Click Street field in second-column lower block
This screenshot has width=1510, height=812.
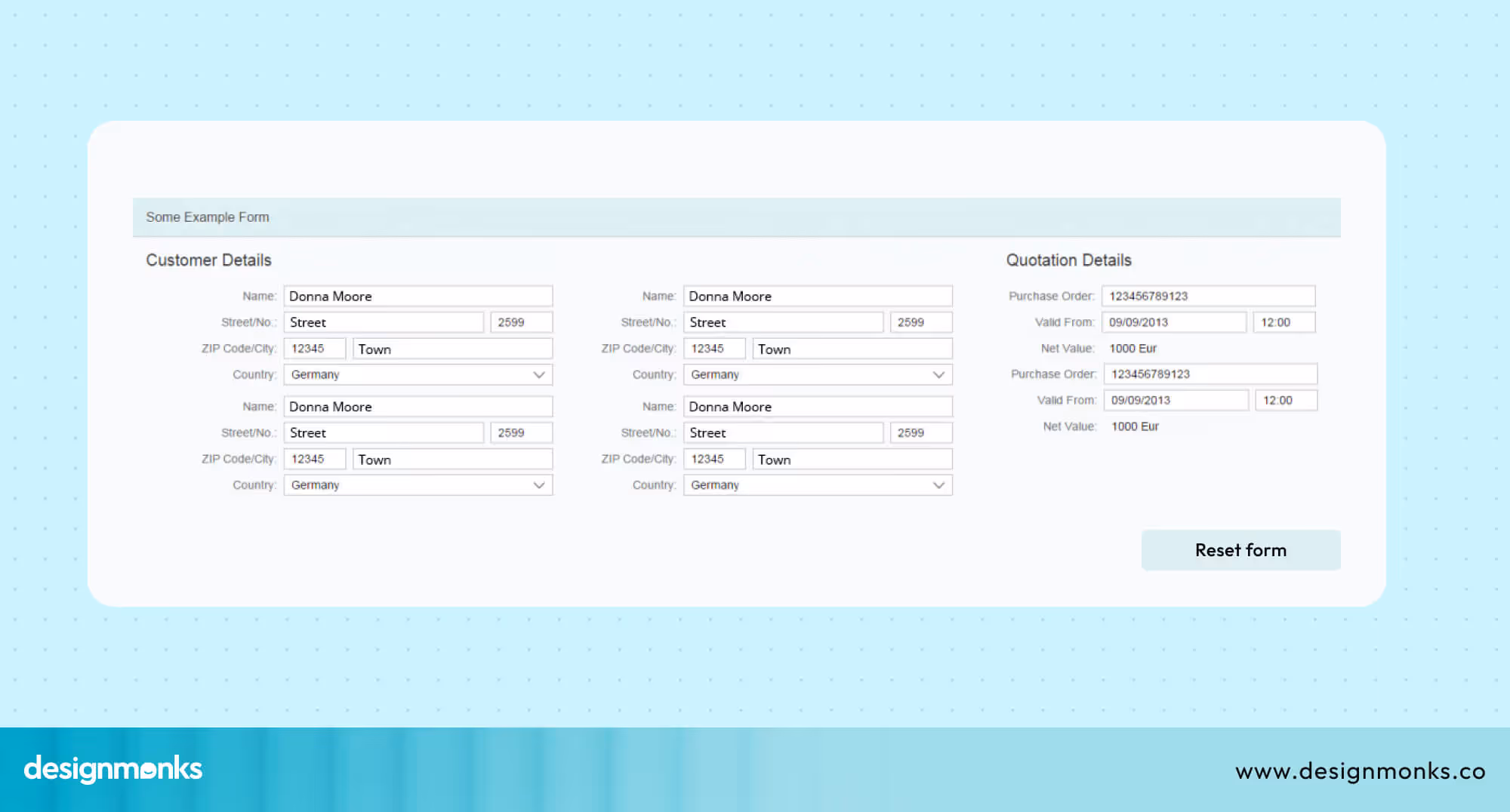pyautogui.click(x=783, y=432)
